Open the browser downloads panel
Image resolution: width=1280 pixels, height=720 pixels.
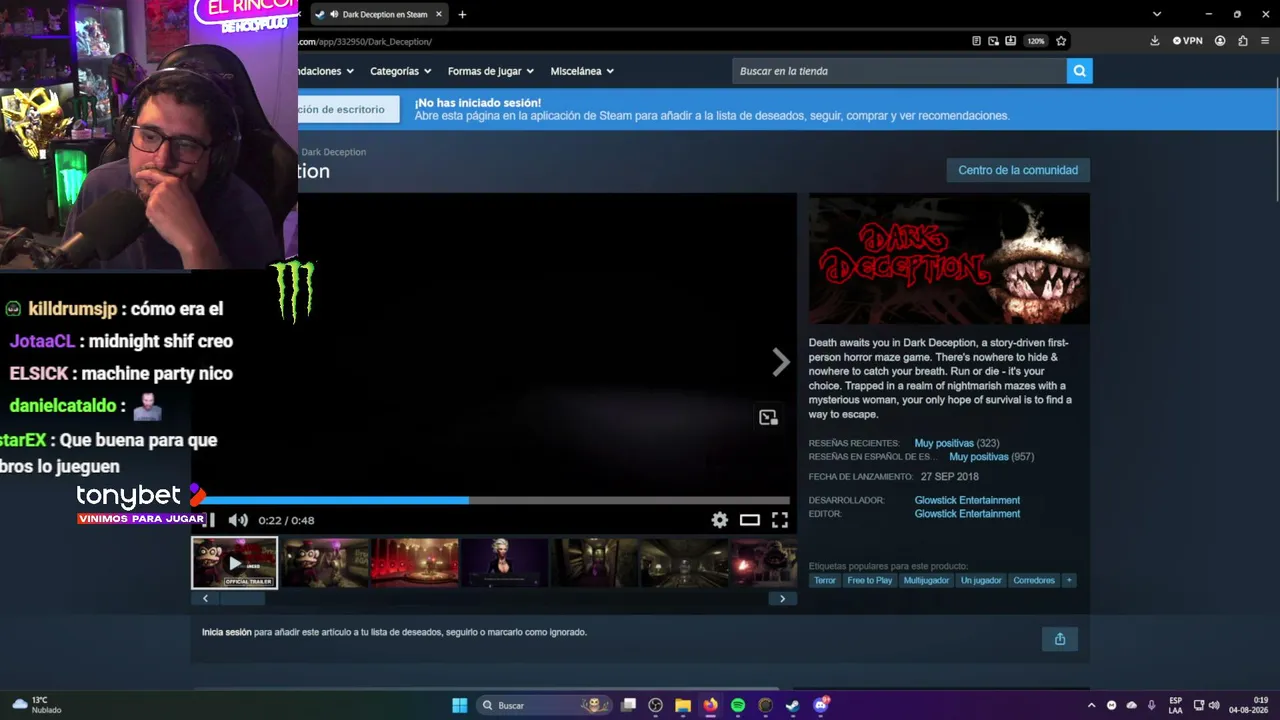(x=1155, y=41)
